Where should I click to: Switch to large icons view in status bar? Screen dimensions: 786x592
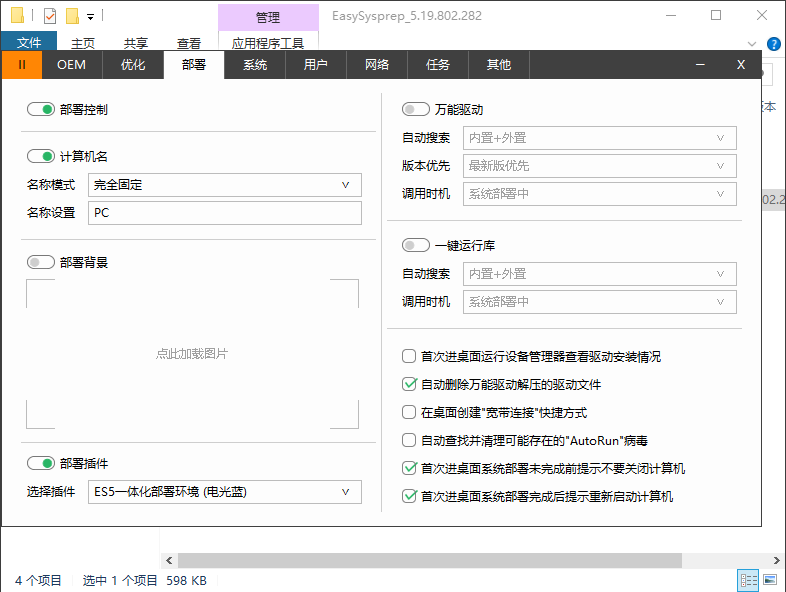(770, 580)
